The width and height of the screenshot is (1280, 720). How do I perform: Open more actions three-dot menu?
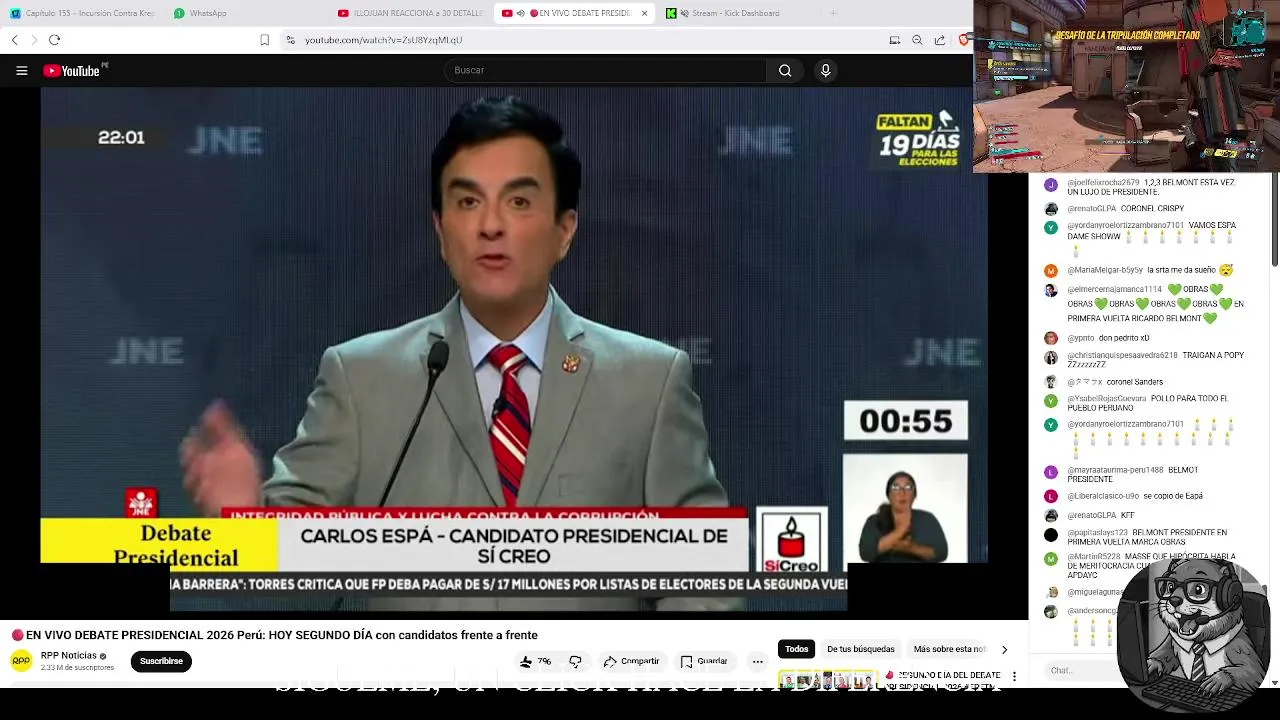click(757, 661)
